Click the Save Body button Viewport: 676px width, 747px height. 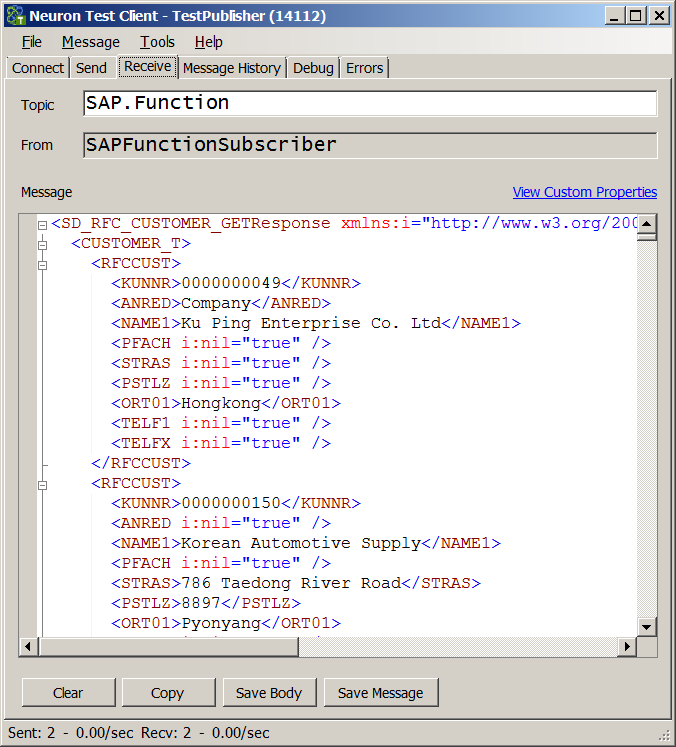click(x=269, y=693)
